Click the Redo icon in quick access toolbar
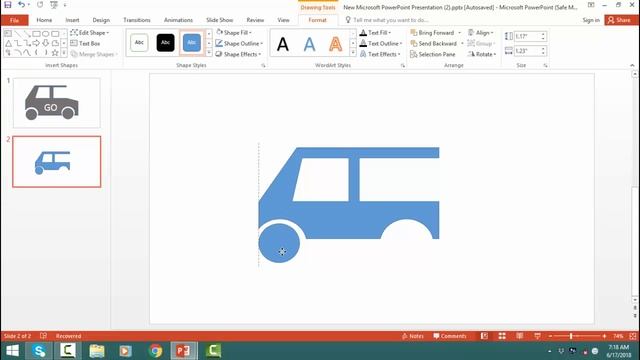The width and height of the screenshot is (640, 360). click(40, 5)
